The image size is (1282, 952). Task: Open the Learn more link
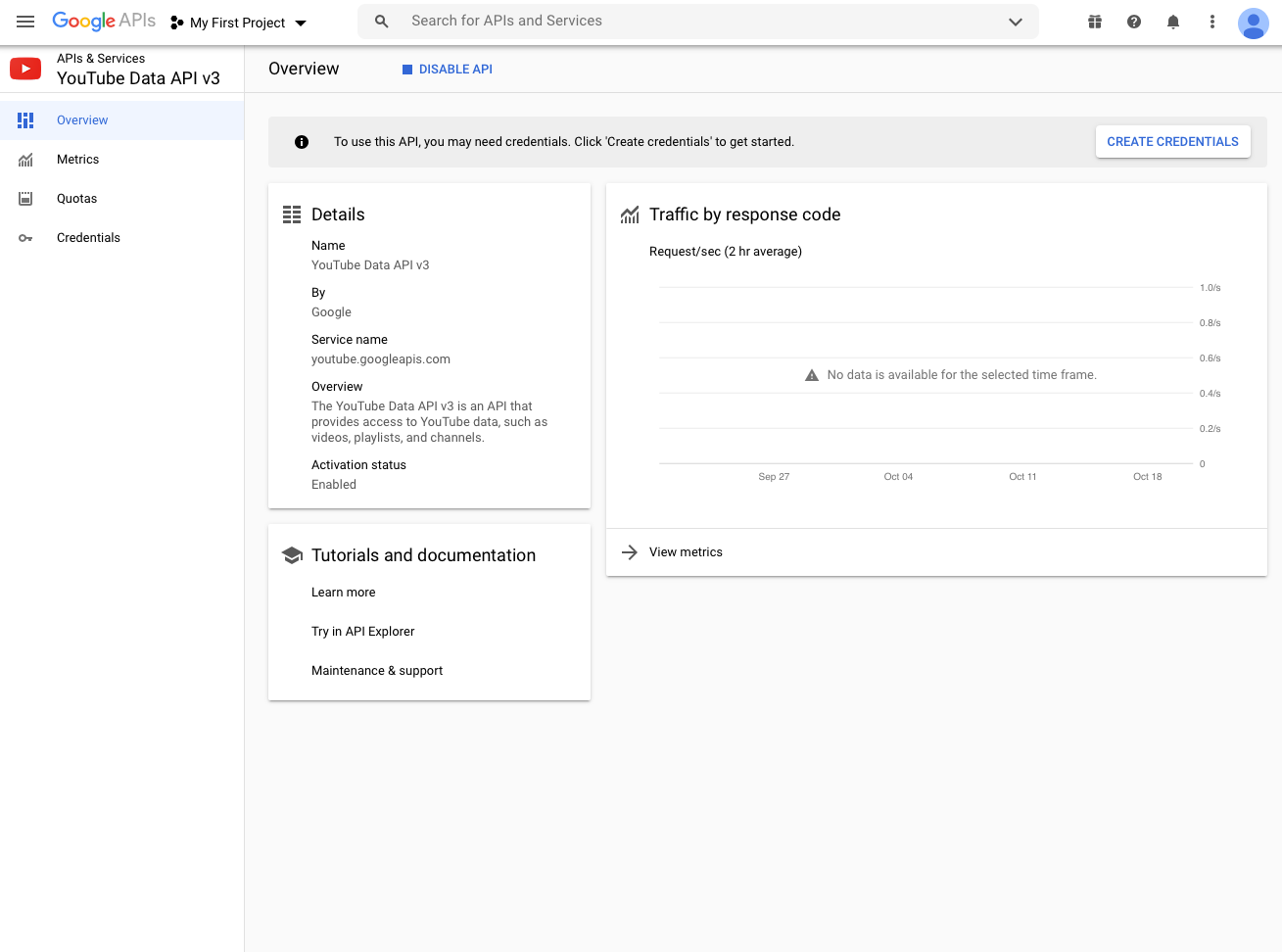pos(344,593)
